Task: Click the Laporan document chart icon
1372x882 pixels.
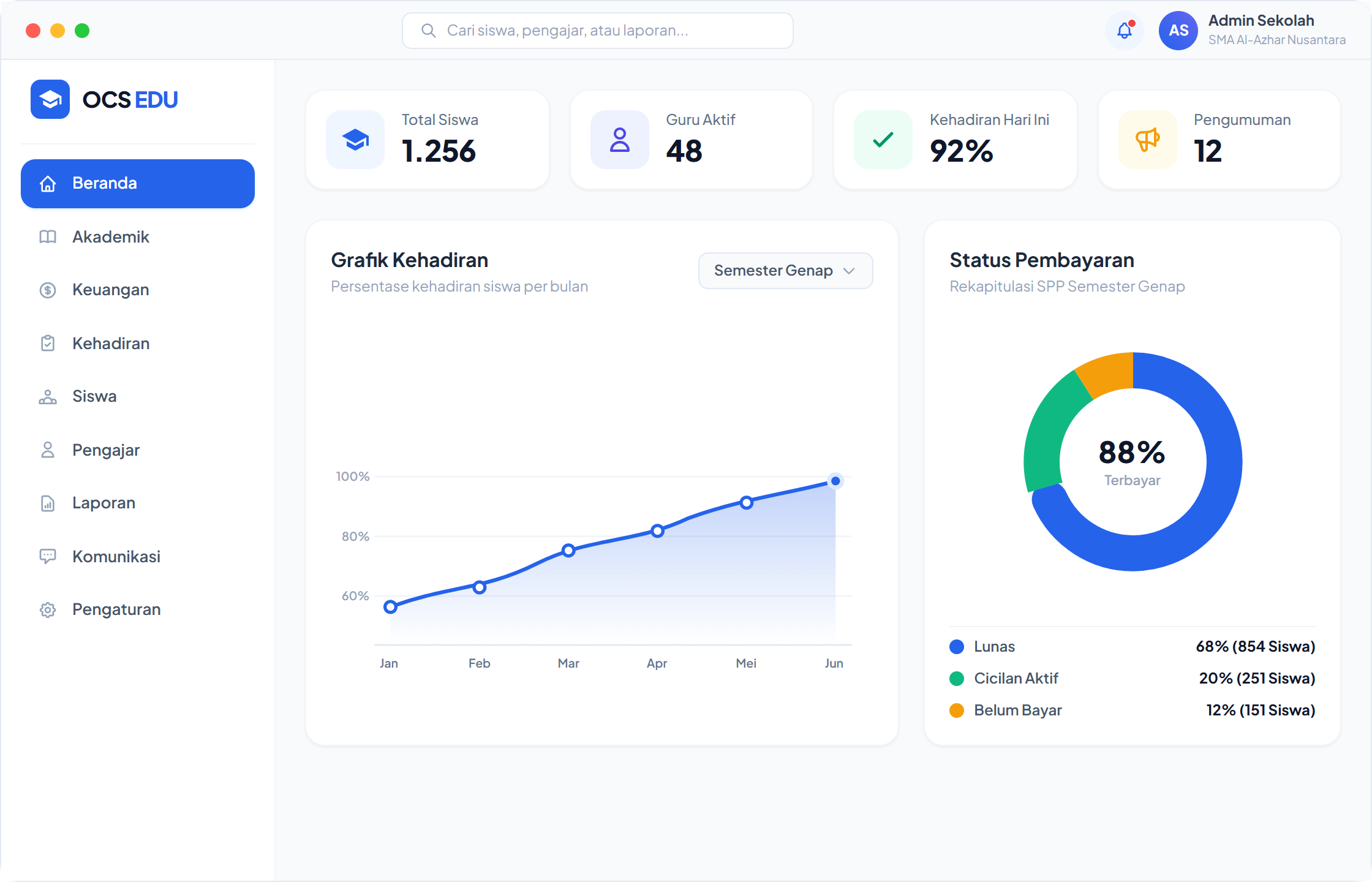Action: (x=48, y=503)
